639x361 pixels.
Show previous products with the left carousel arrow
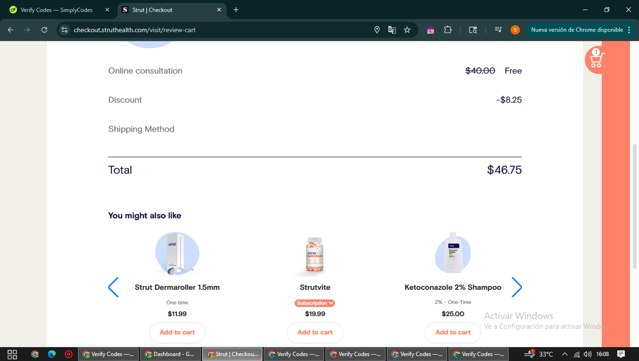(113, 287)
